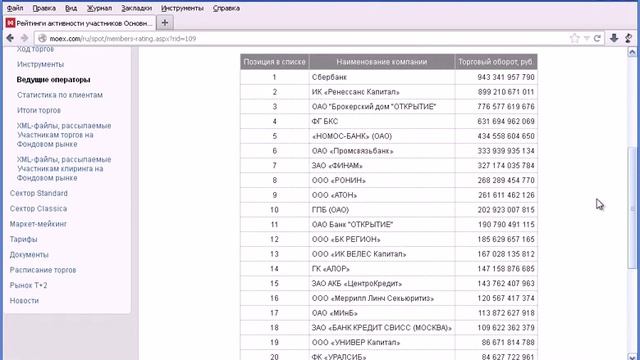This screenshot has height=360, width=640.
Task: Open the Вид menu
Action: click(71, 8)
